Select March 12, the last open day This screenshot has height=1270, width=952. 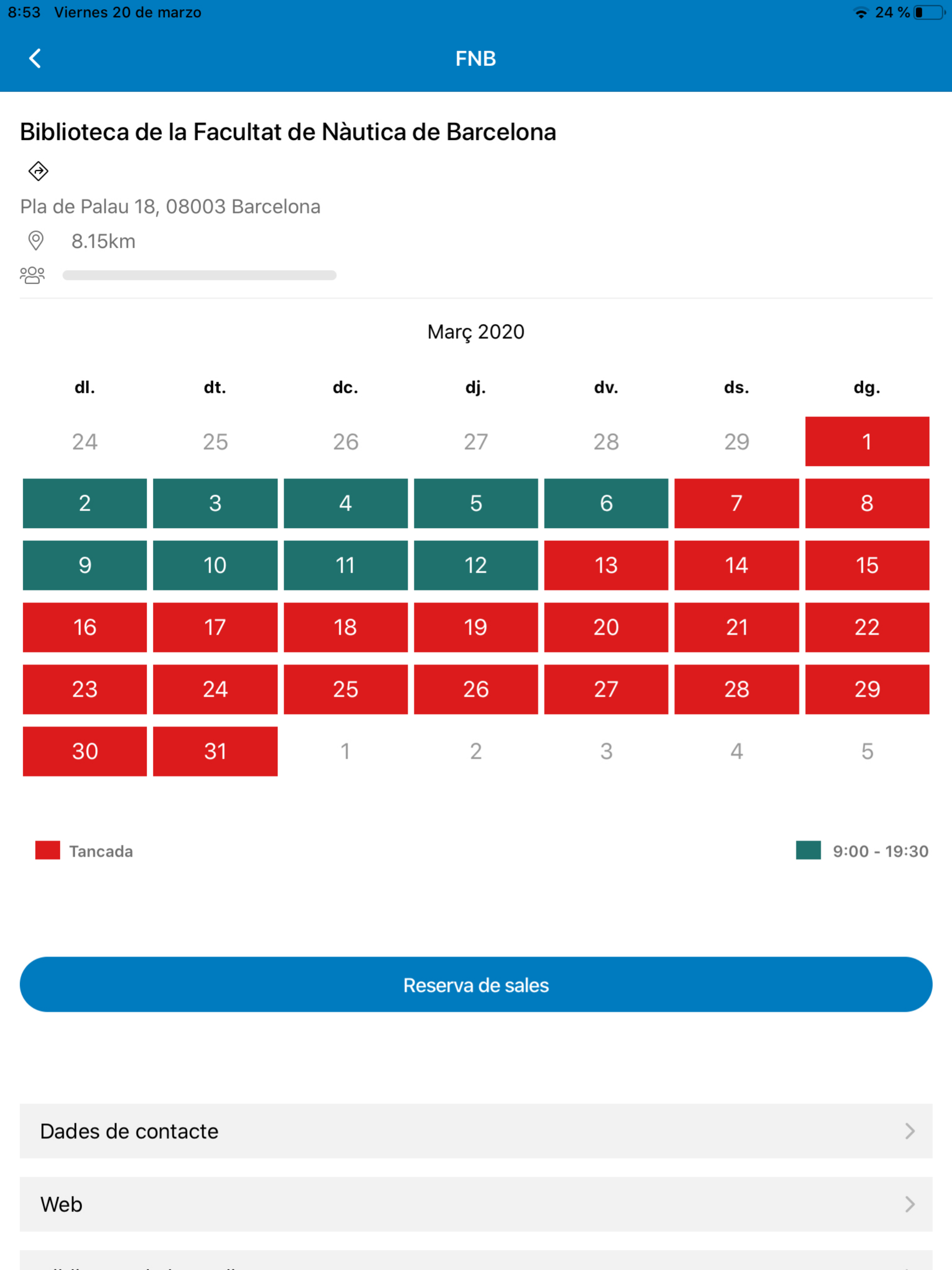[x=476, y=566]
